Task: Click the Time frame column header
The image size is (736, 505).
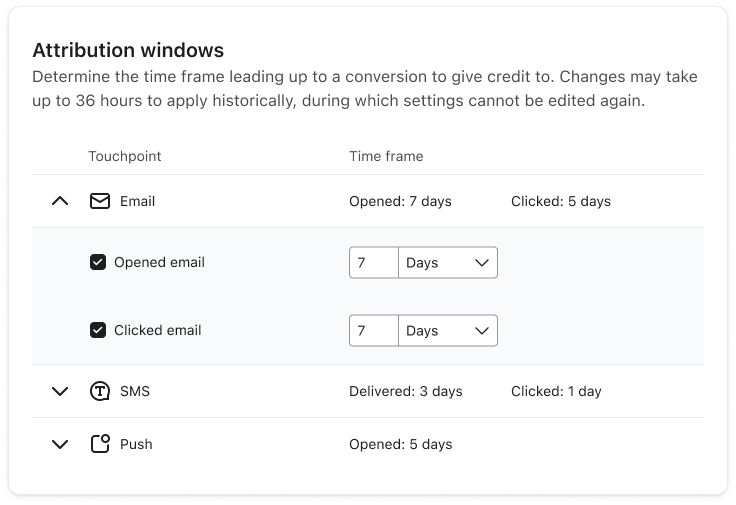Action: point(386,156)
